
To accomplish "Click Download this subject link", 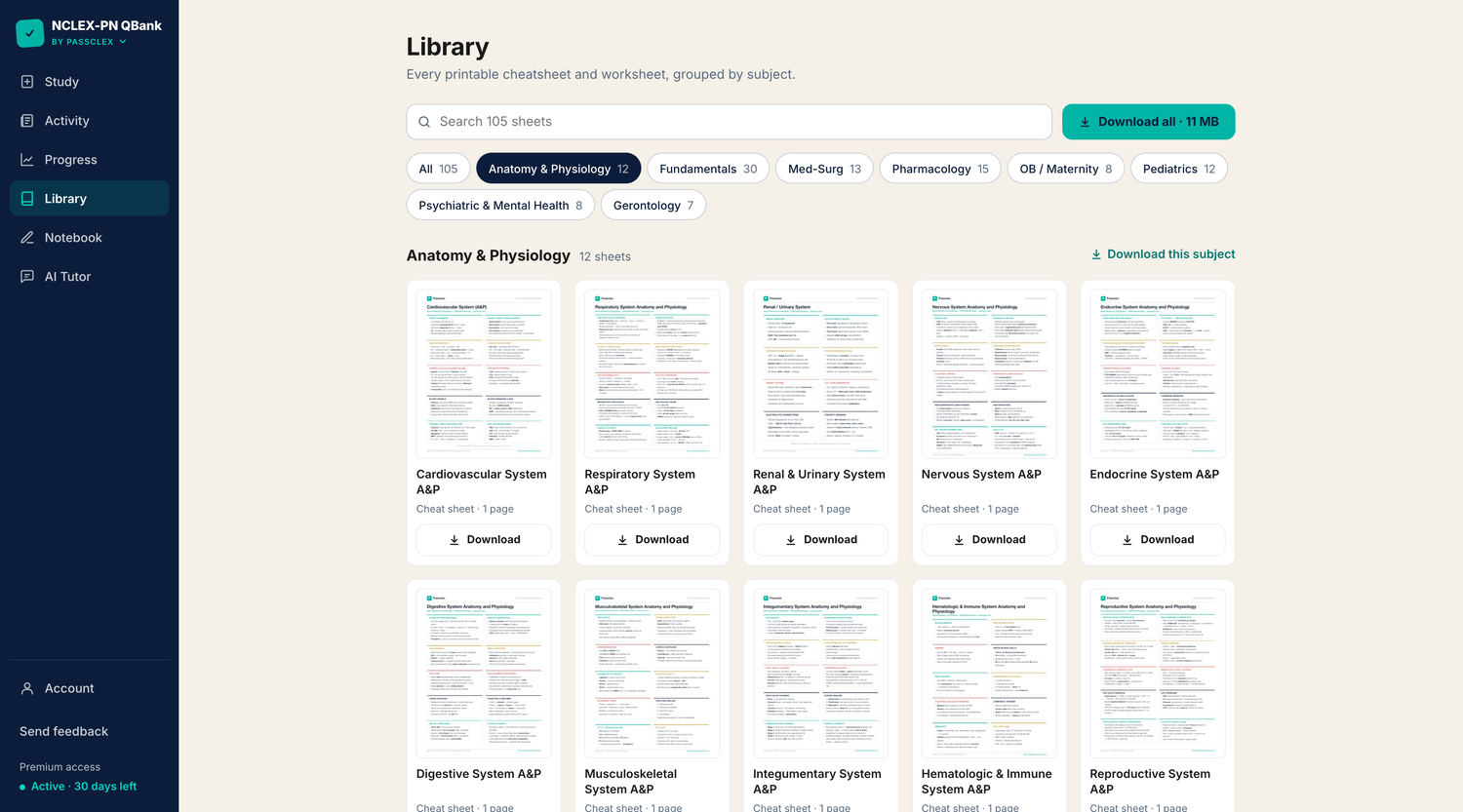I will click(x=1163, y=254).
